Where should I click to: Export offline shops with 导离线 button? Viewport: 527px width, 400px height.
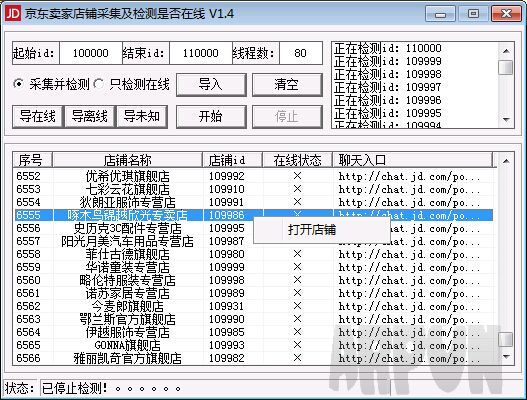90,117
